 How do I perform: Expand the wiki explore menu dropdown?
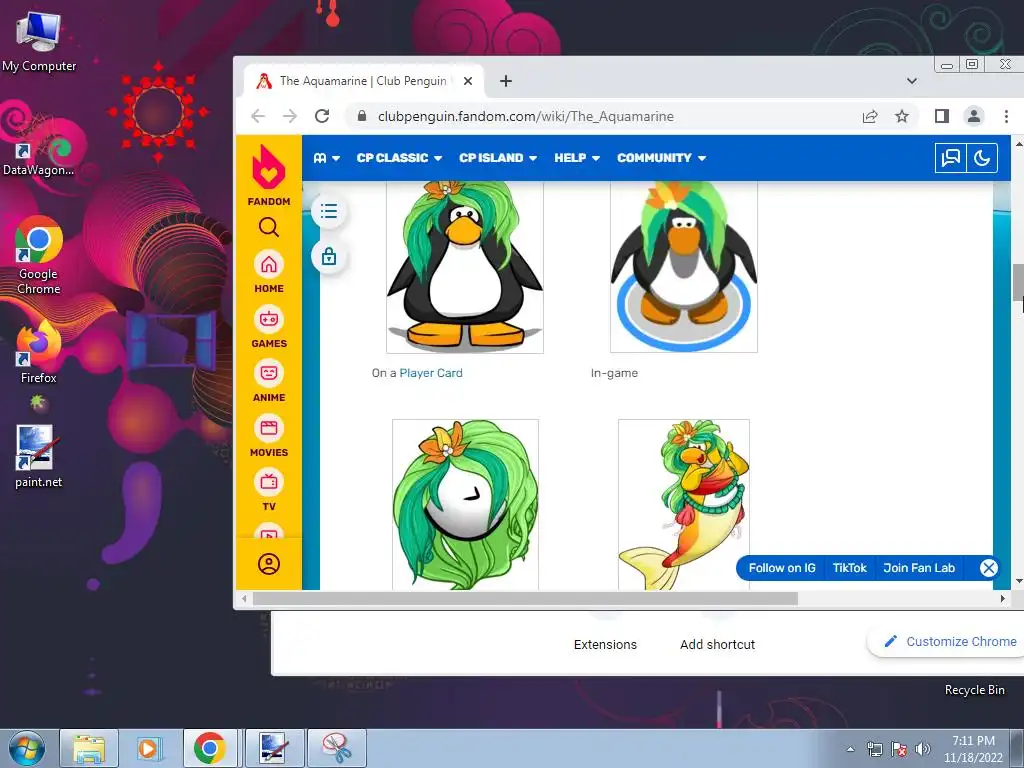pyautogui.click(x=327, y=158)
